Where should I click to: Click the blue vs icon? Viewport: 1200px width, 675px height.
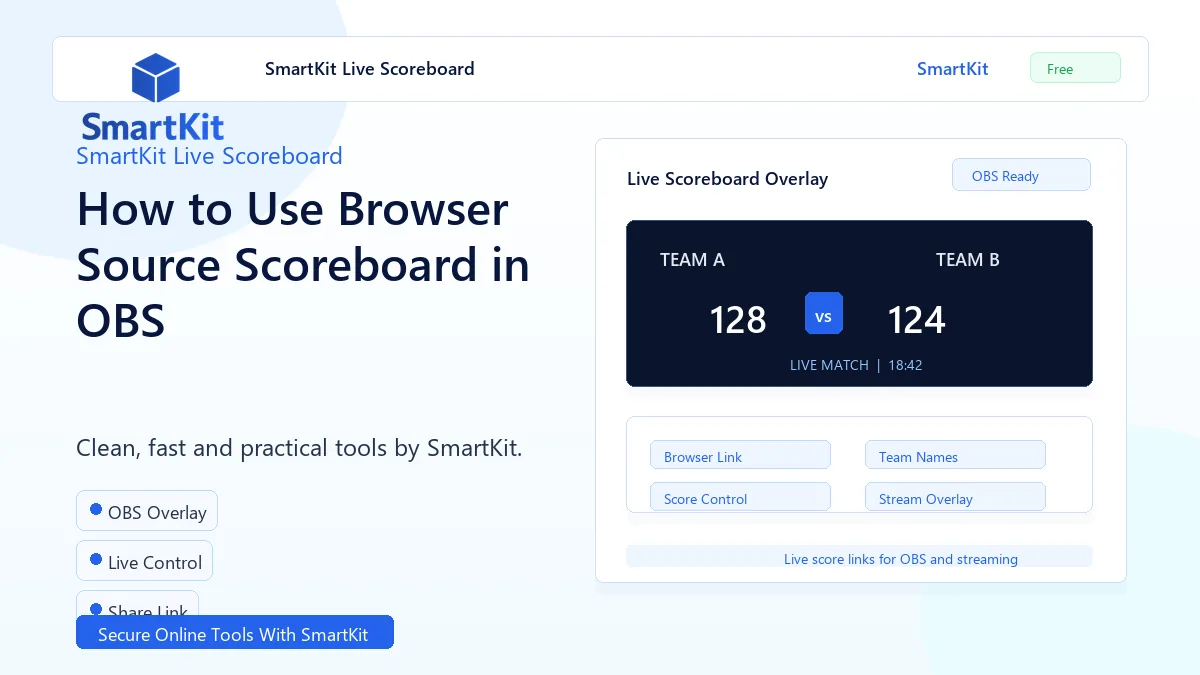tap(824, 313)
